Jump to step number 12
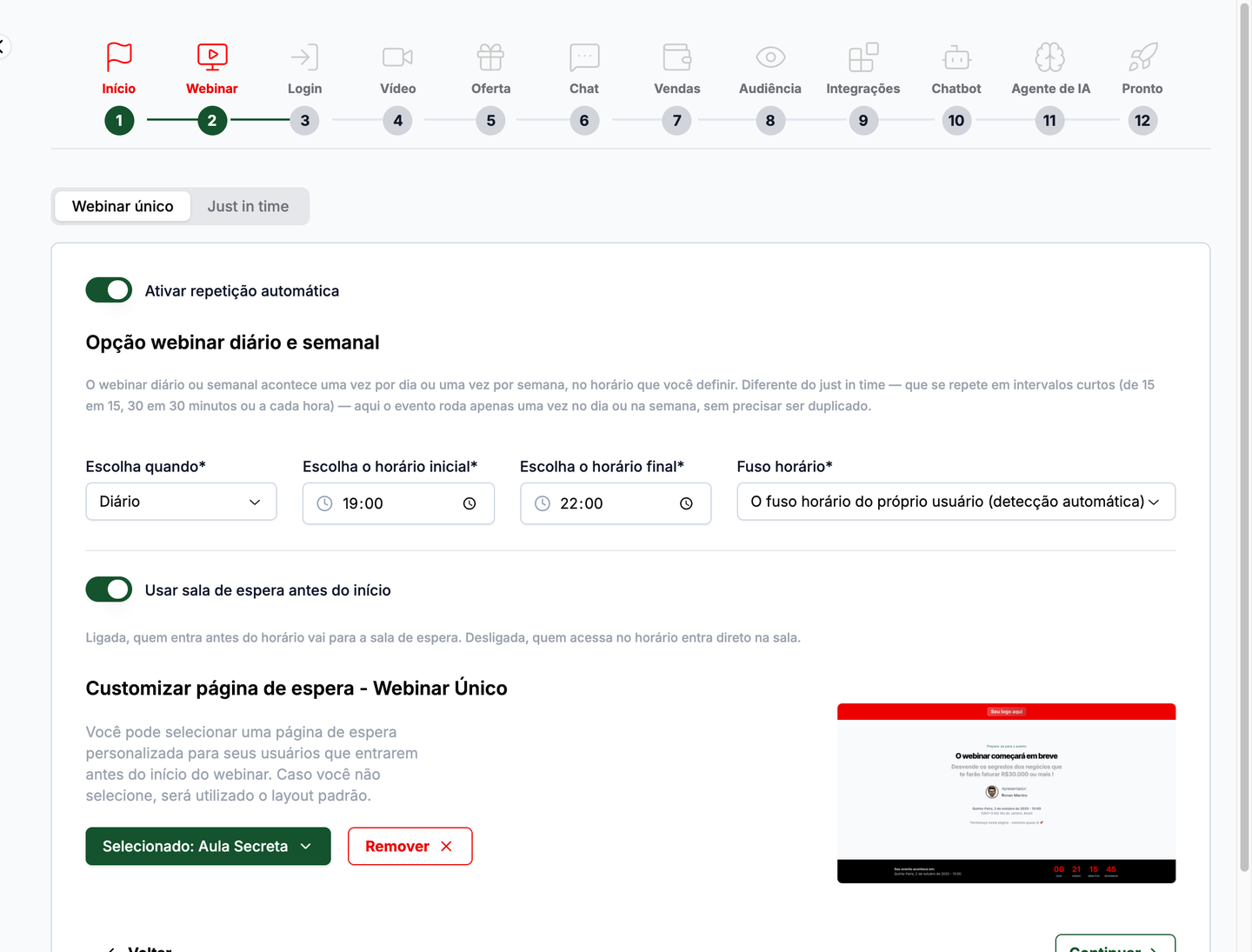Screen dimensions: 1252x952 click(1142, 120)
